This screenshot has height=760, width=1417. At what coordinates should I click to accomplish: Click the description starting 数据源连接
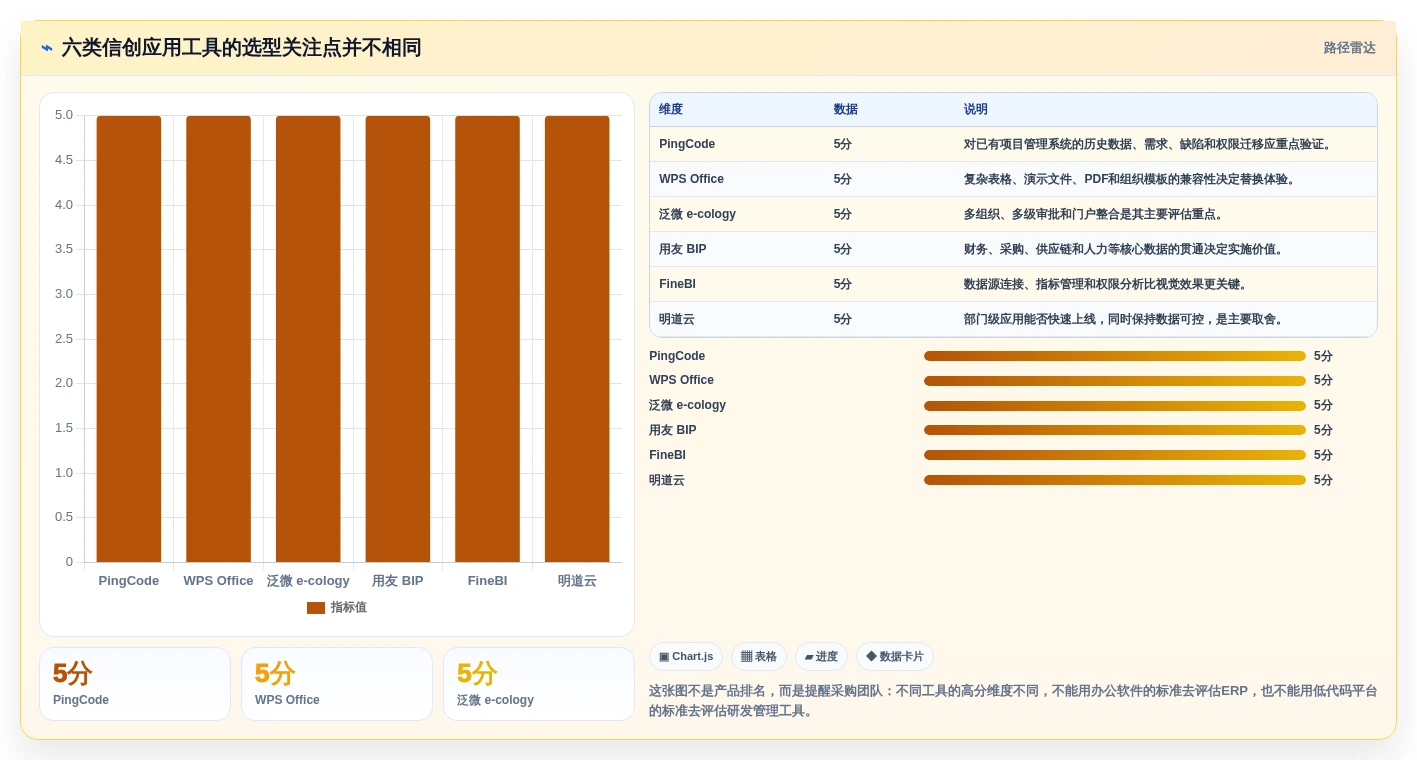(x=1107, y=284)
